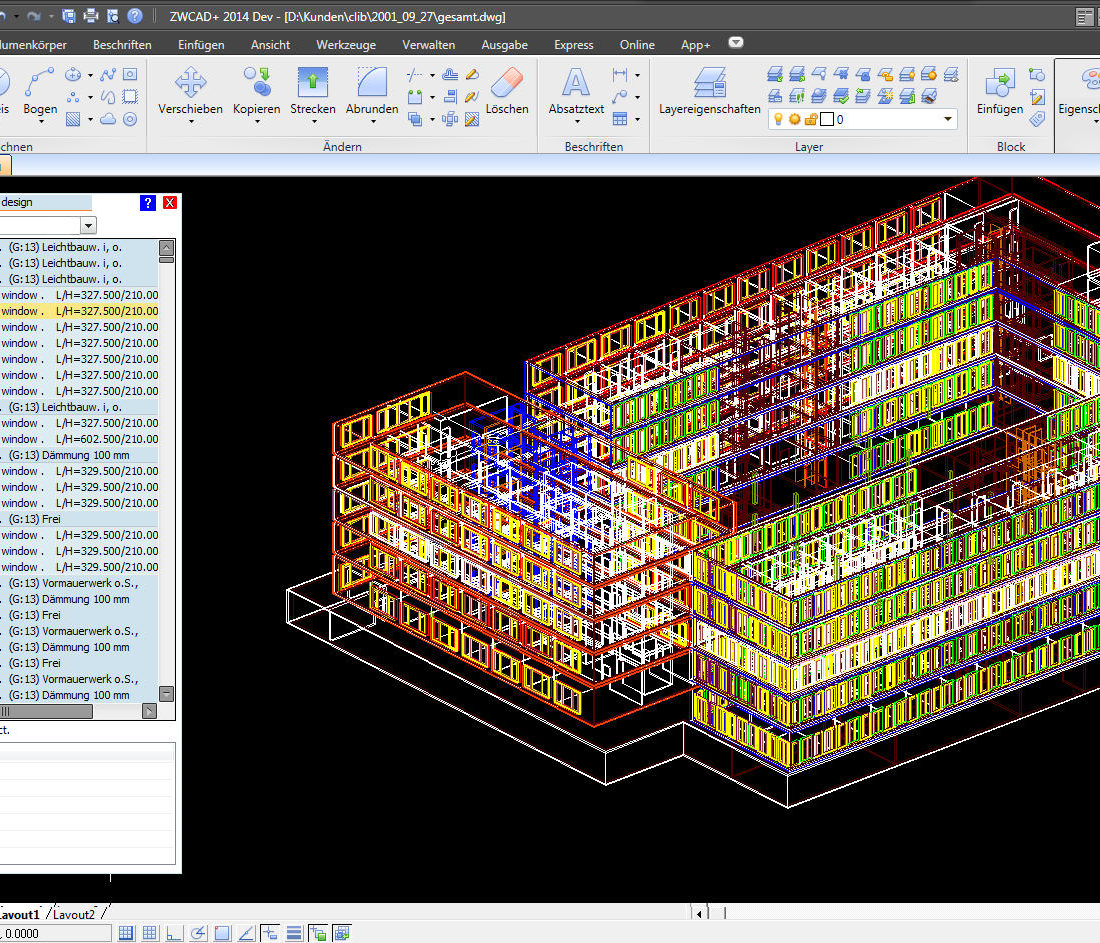The height and width of the screenshot is (943, 1100).
Task: Click the Kopieren copy tool icon
Action: point(256,83)
